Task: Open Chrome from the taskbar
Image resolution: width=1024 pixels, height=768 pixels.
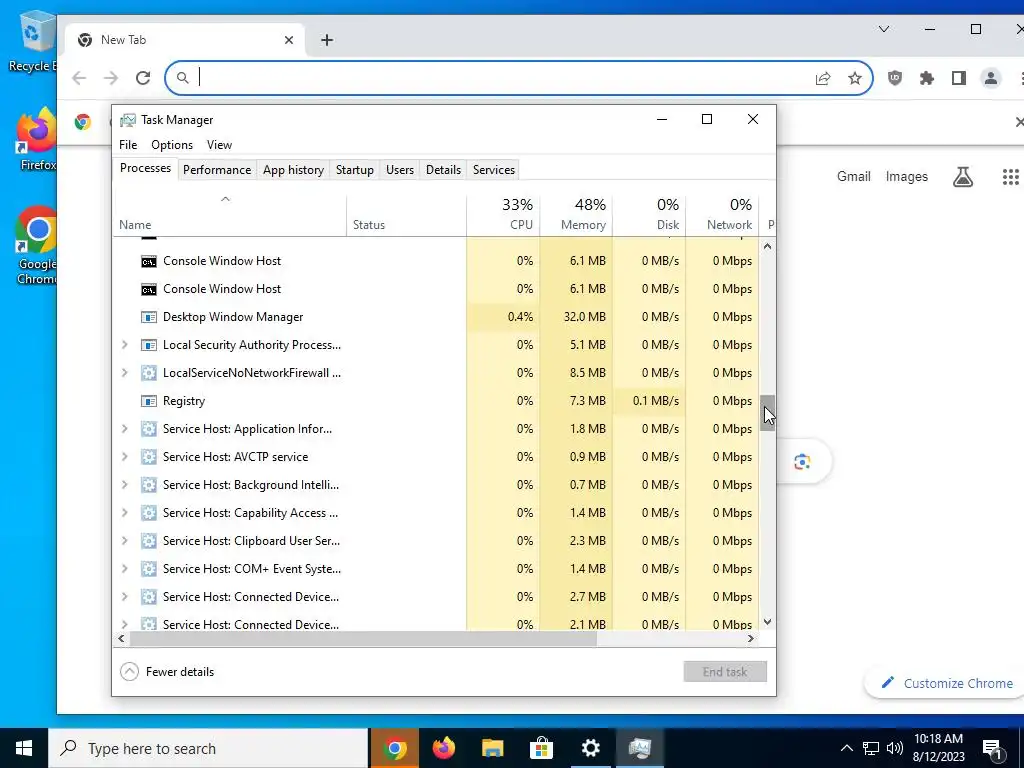Action: point(394,748)
